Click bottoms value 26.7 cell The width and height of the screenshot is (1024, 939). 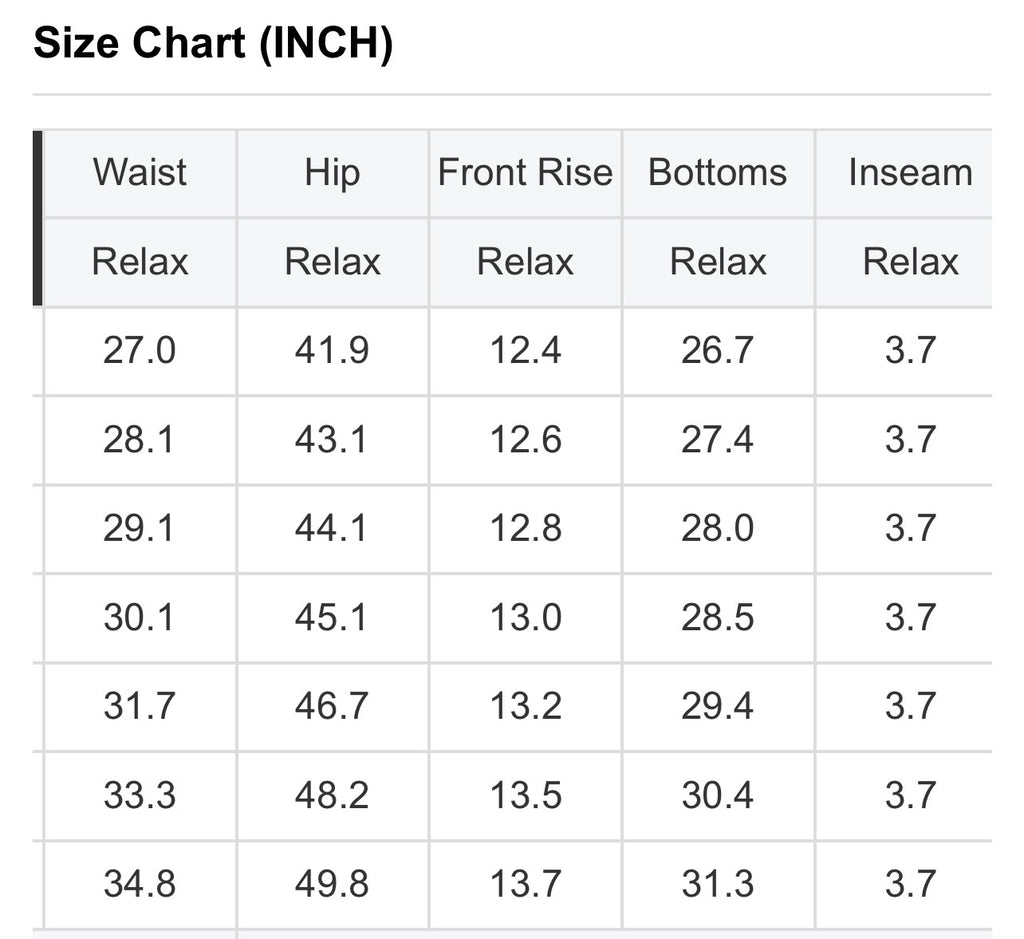point(718,351)
